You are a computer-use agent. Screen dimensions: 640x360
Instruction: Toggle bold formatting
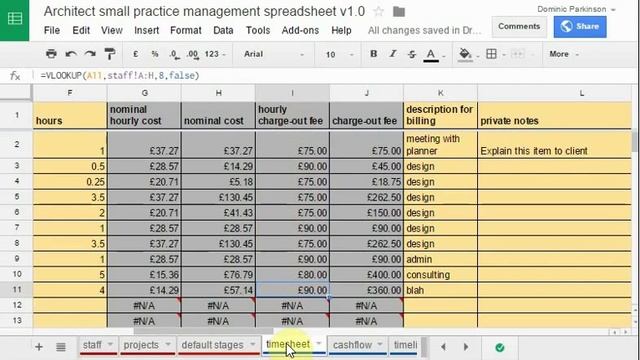coord(373,54)
